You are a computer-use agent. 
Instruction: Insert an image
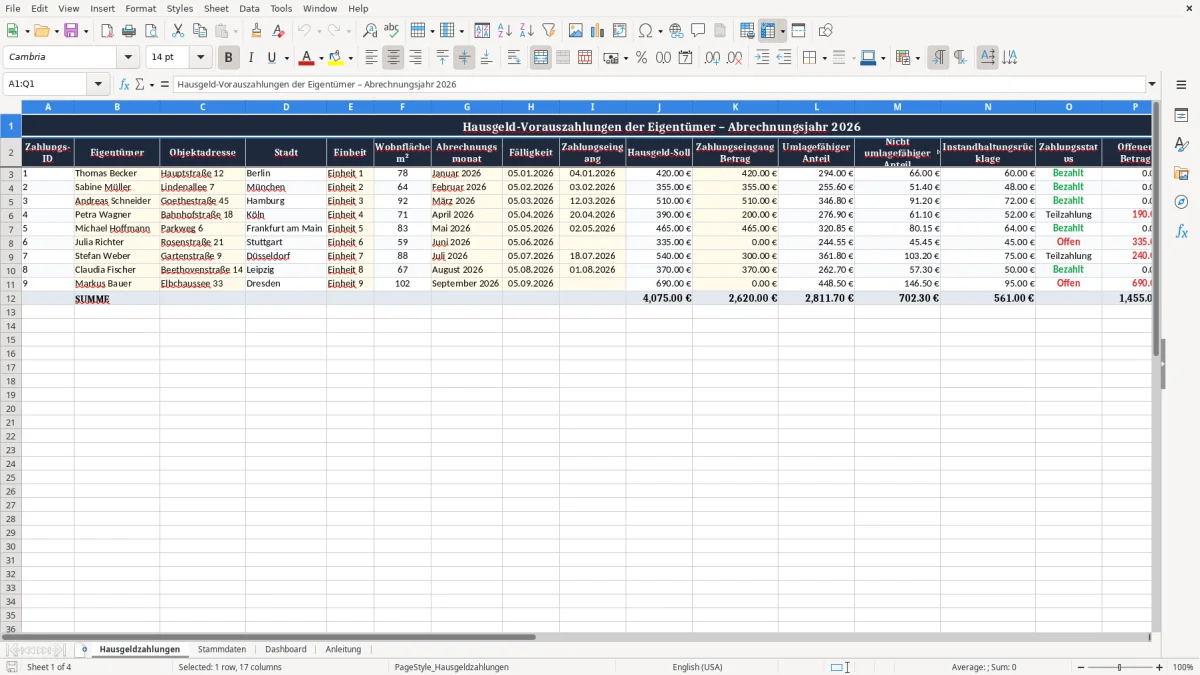(576, 31)
